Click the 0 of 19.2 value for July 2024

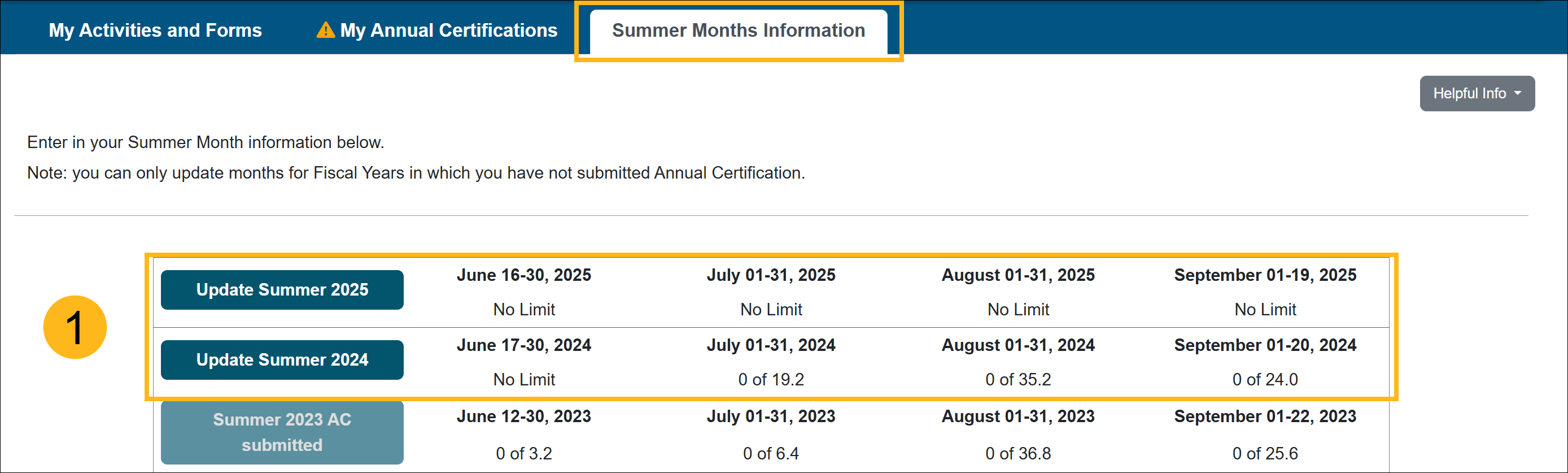pyautogui.click(x=771, y=379)
